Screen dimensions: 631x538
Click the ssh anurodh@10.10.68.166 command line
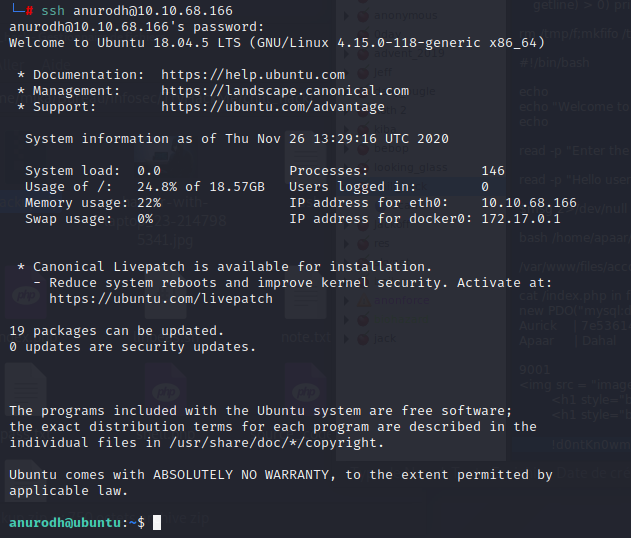137,11
